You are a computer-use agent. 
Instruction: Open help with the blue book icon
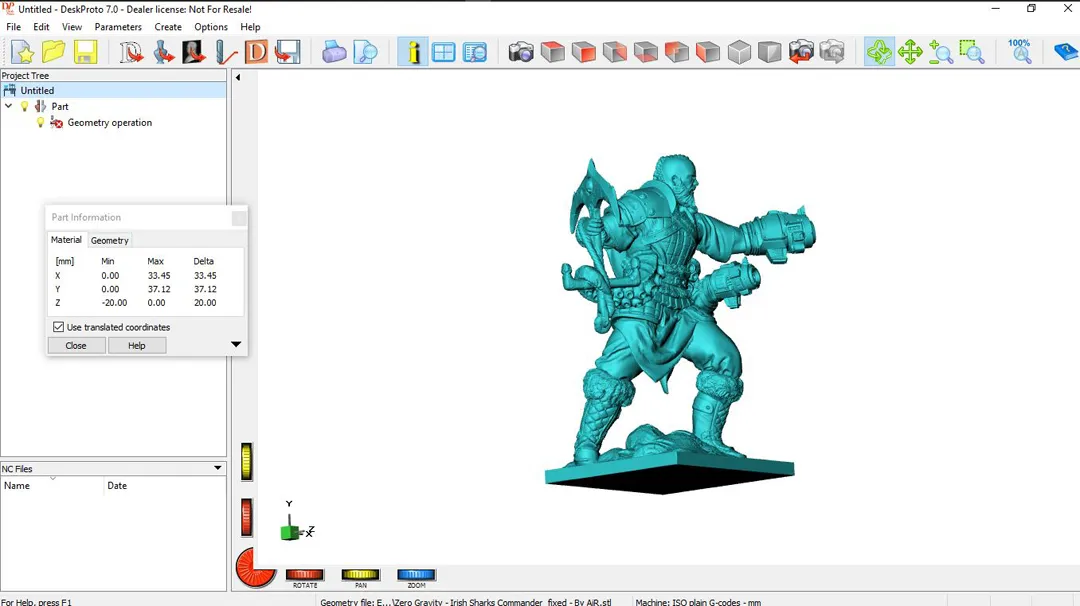(x=1066, y=52)
